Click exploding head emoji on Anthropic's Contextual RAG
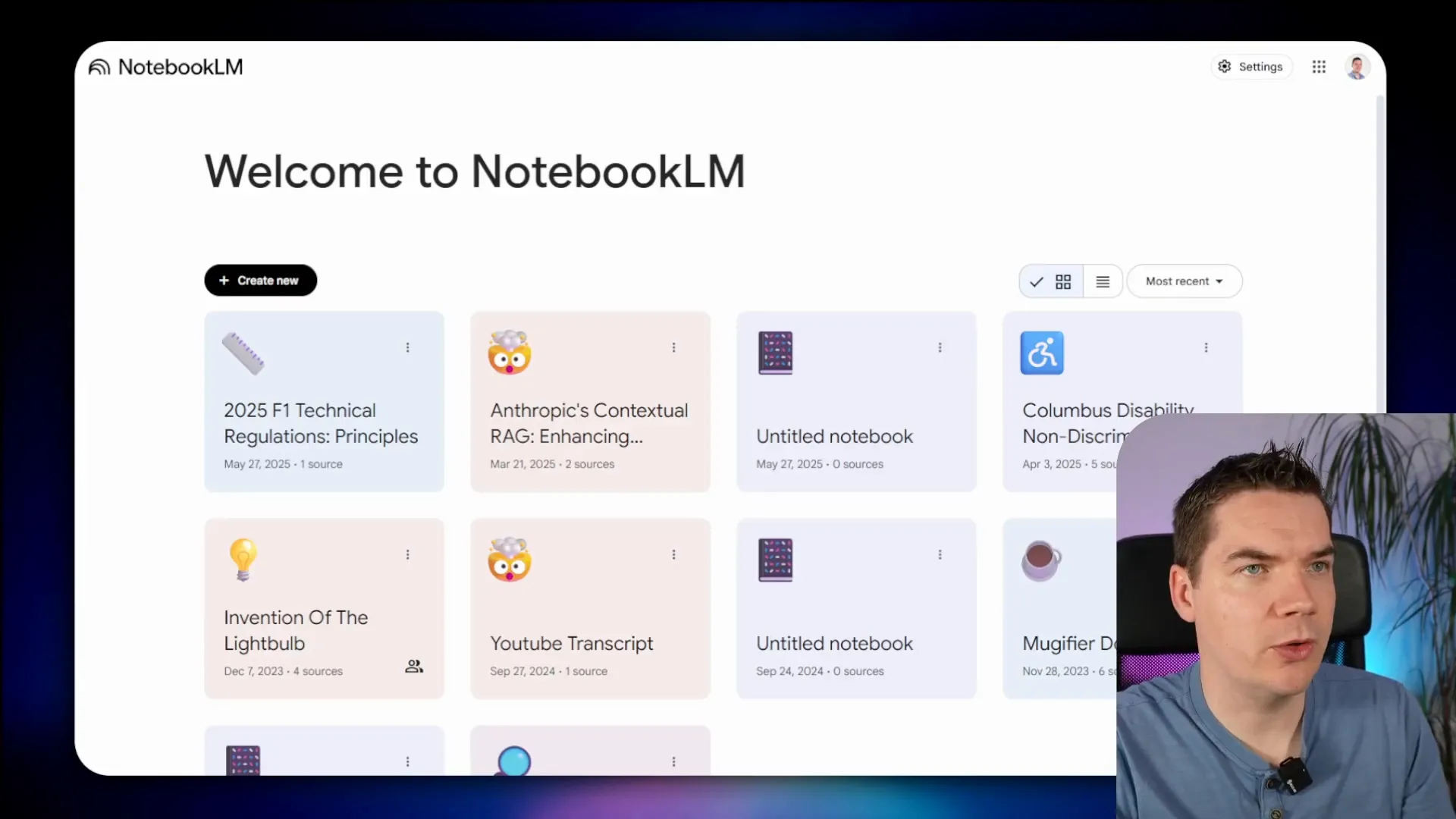The width and height of the screenshot is (1456, 819). pyautogui.click(x=510, y=353)
